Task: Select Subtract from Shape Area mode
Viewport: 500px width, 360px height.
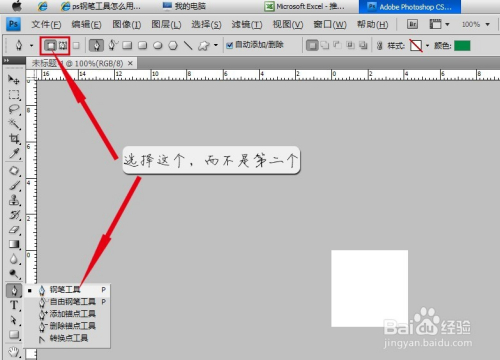Action: [x=337, y=45]
